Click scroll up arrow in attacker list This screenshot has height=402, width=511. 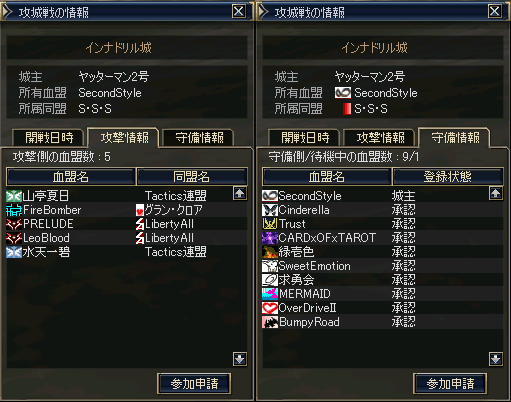pos(240,194)
